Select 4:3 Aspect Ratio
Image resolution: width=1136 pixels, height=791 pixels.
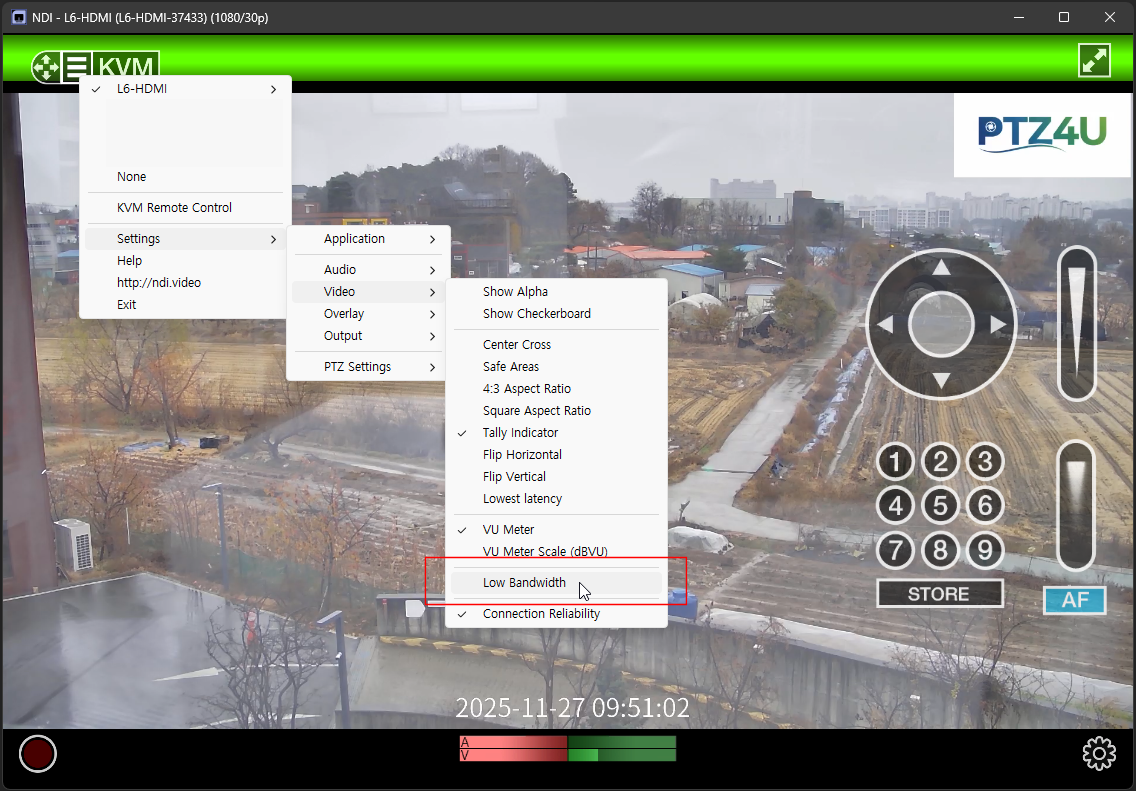point(556,388)
